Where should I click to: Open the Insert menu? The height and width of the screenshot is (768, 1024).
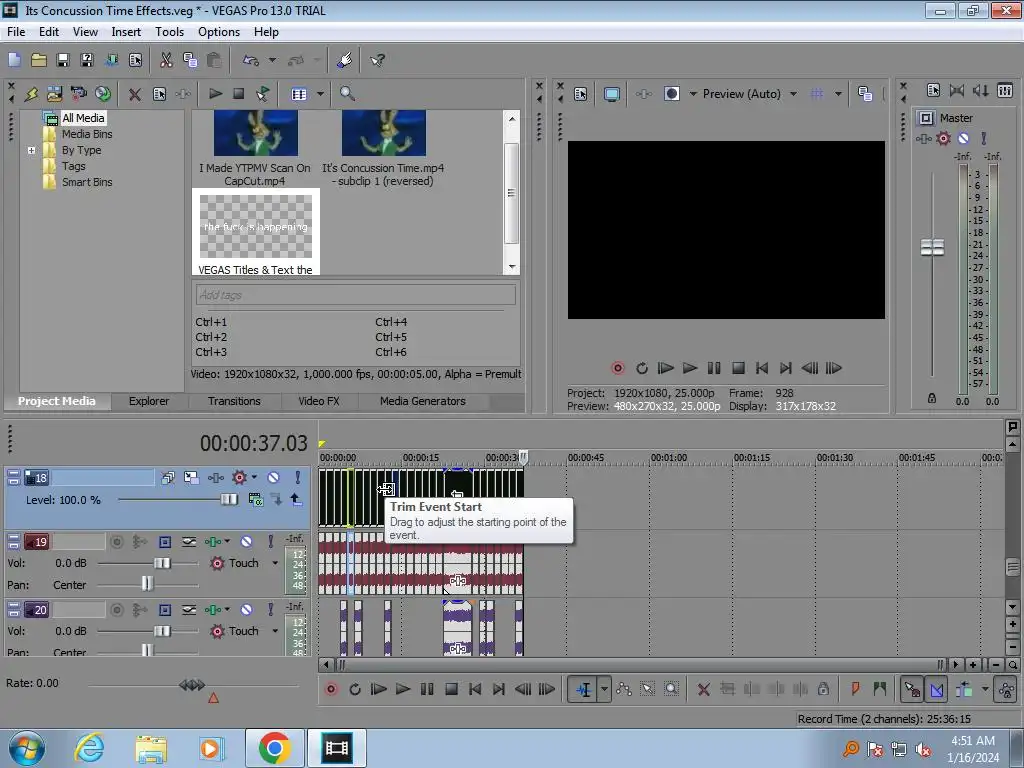coord(126,32)
